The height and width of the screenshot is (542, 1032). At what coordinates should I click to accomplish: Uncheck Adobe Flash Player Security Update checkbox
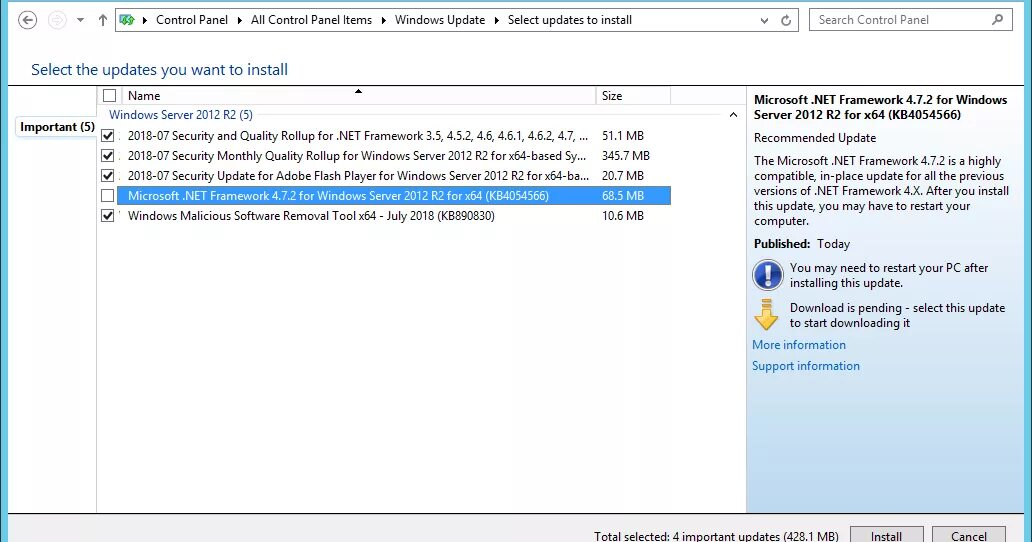[x=107, y=176]
